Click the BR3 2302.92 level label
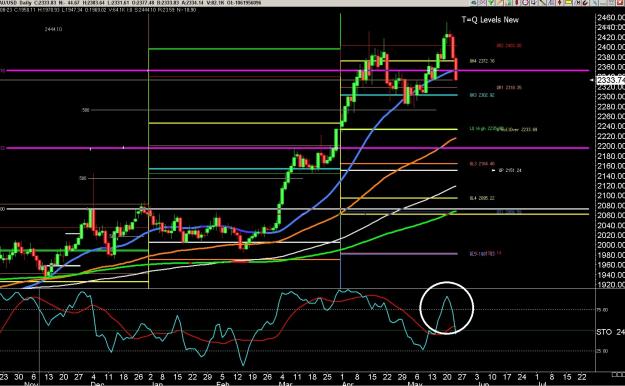Image resolution: width=625 pixels, height=386 pixels. [482, 95]
